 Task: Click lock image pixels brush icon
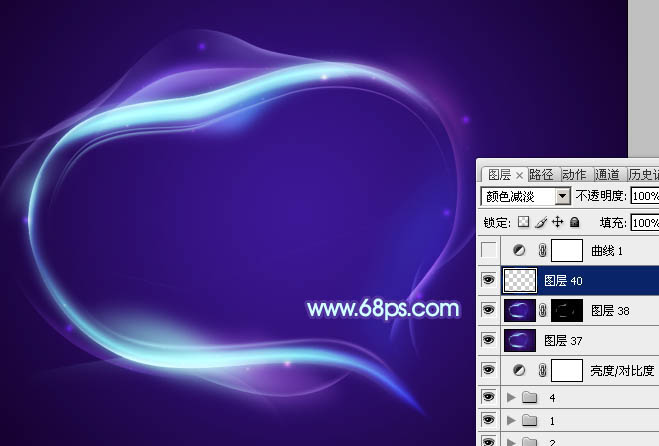point(542,222)
